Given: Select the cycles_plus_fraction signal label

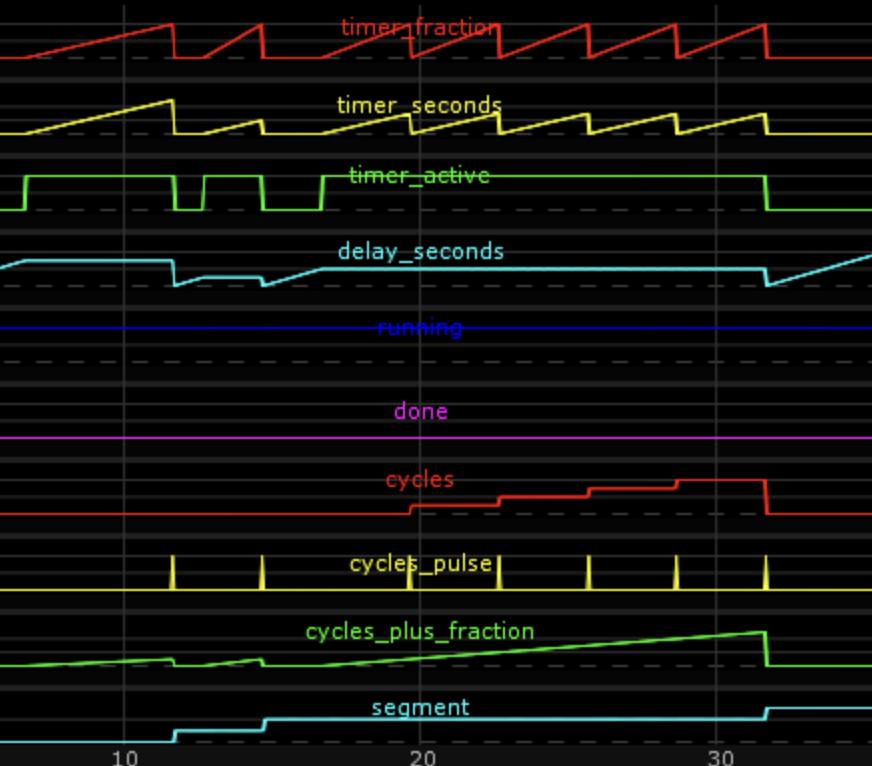Looking at the screenshot, I should click(420, 631).
